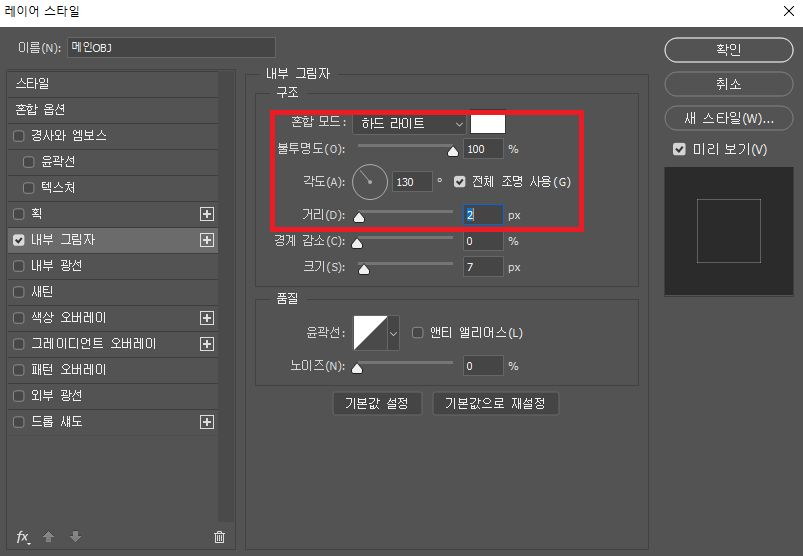
Task: Select the 내부 광선 effect row
Action: [x=113, y=266]
